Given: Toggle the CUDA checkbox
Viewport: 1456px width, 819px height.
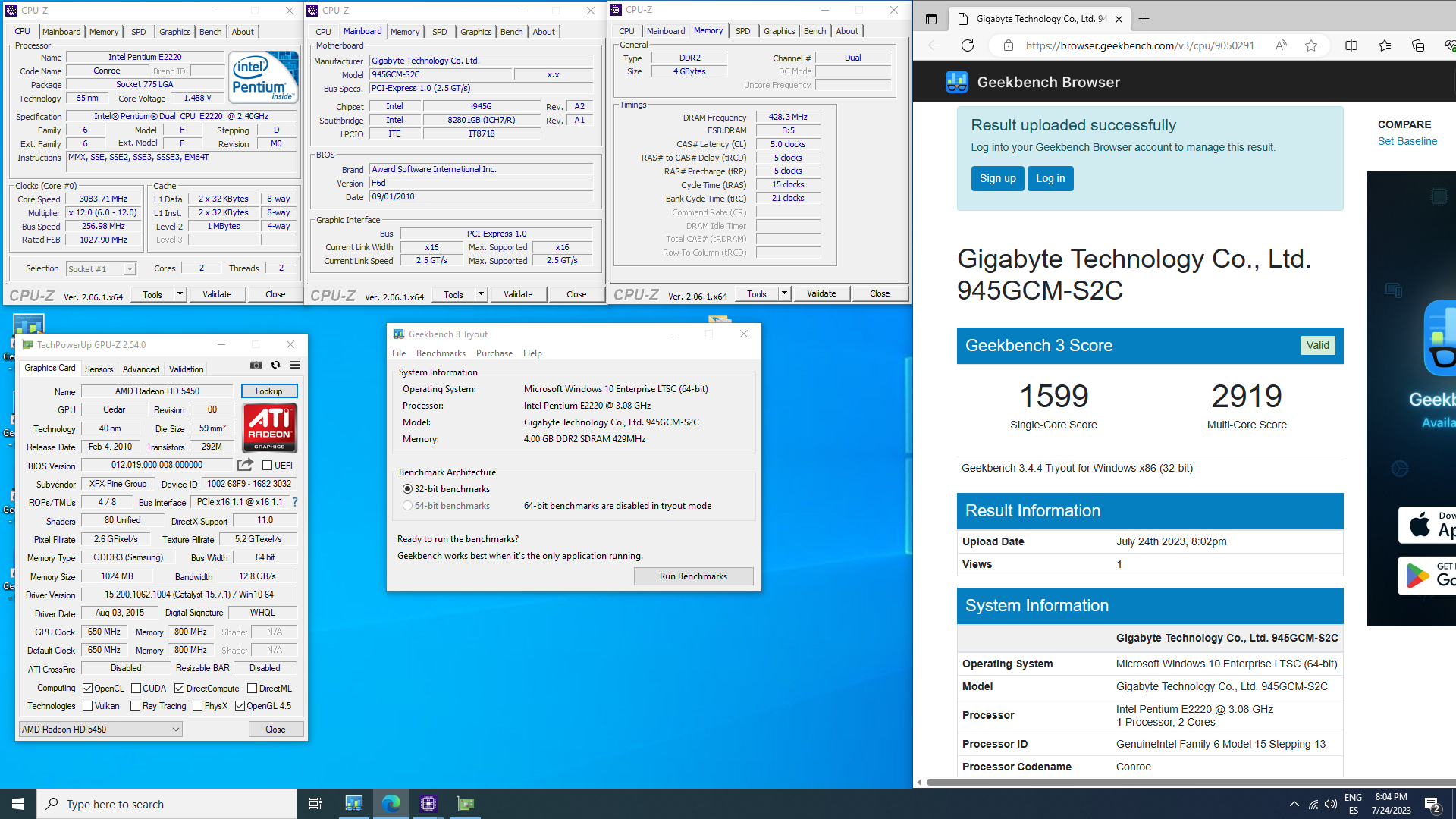Looking at the screenshot, I should tap(136, 689).
